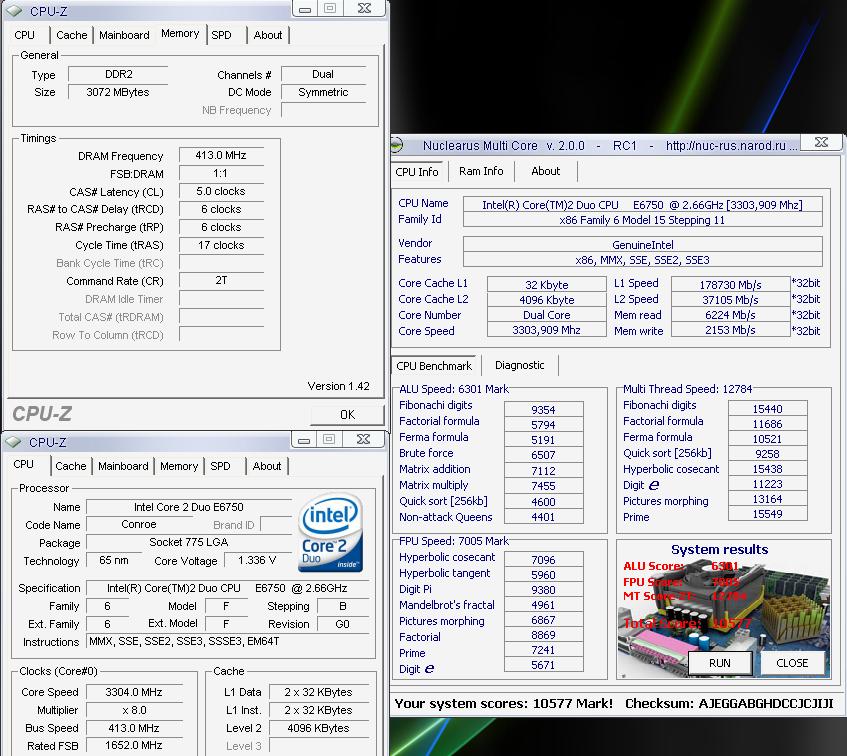Click the CPU-Z icon in bottom window title bar

coord(14,442)
